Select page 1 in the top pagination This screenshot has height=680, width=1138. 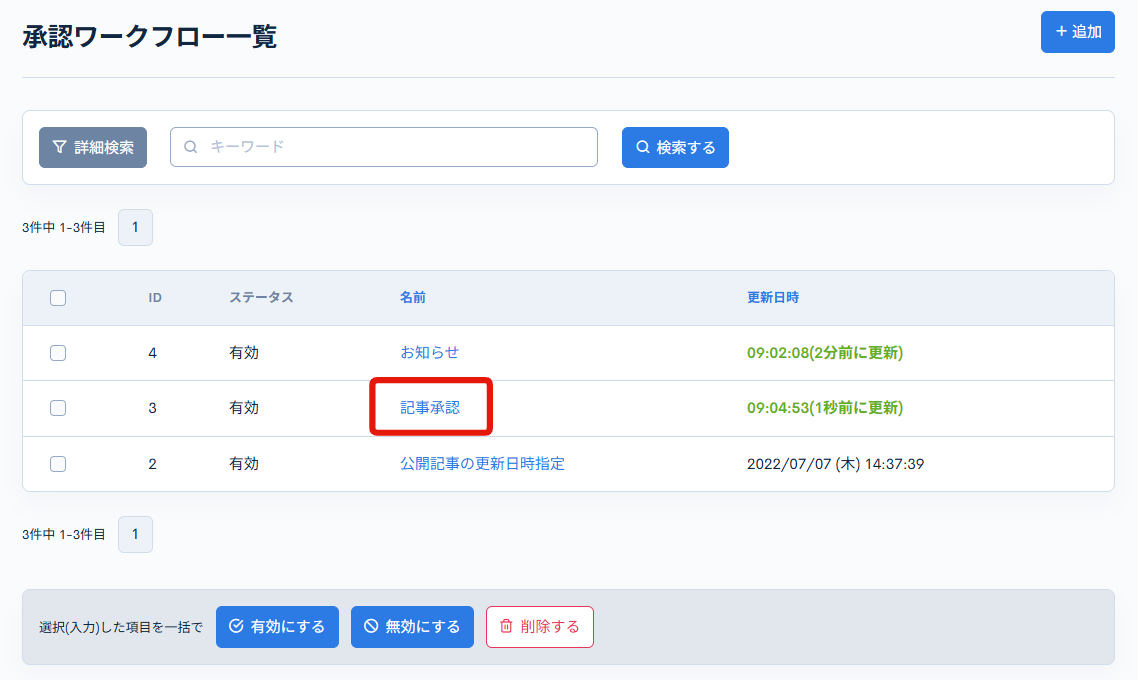point(135,227)
